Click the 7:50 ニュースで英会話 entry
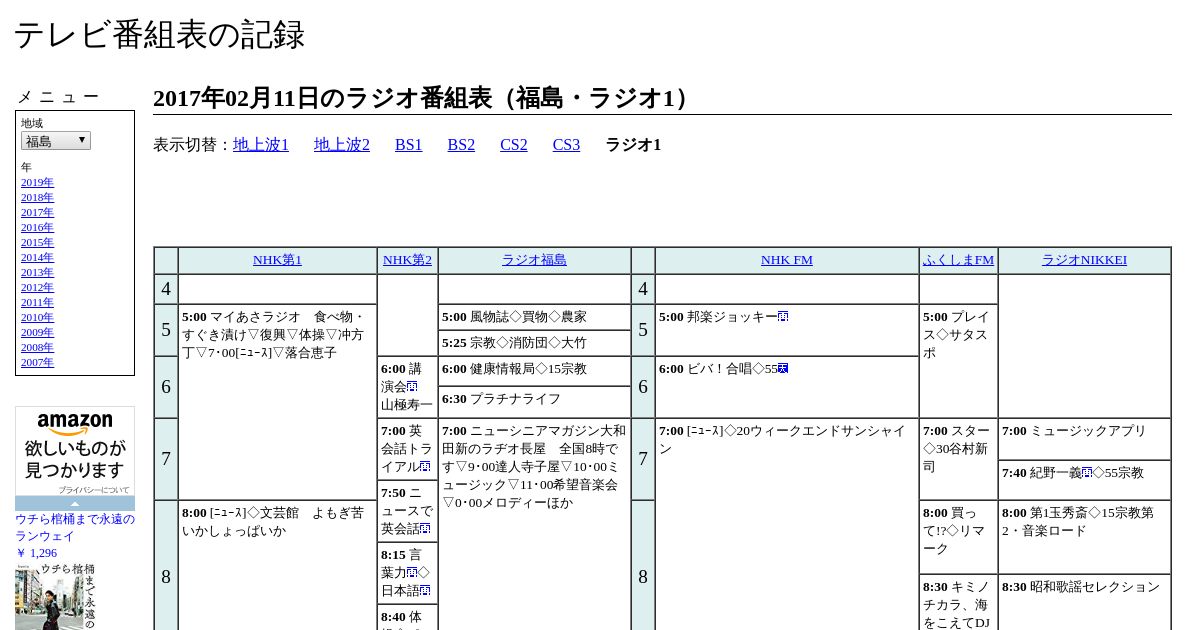The image size is (1200, 630). point(407,511)
